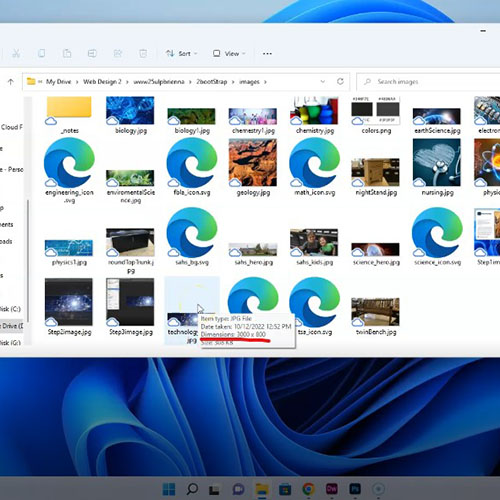Open Task View from the taskbar
This screenshot has width=500, height=500.
(x=214, y=489)
